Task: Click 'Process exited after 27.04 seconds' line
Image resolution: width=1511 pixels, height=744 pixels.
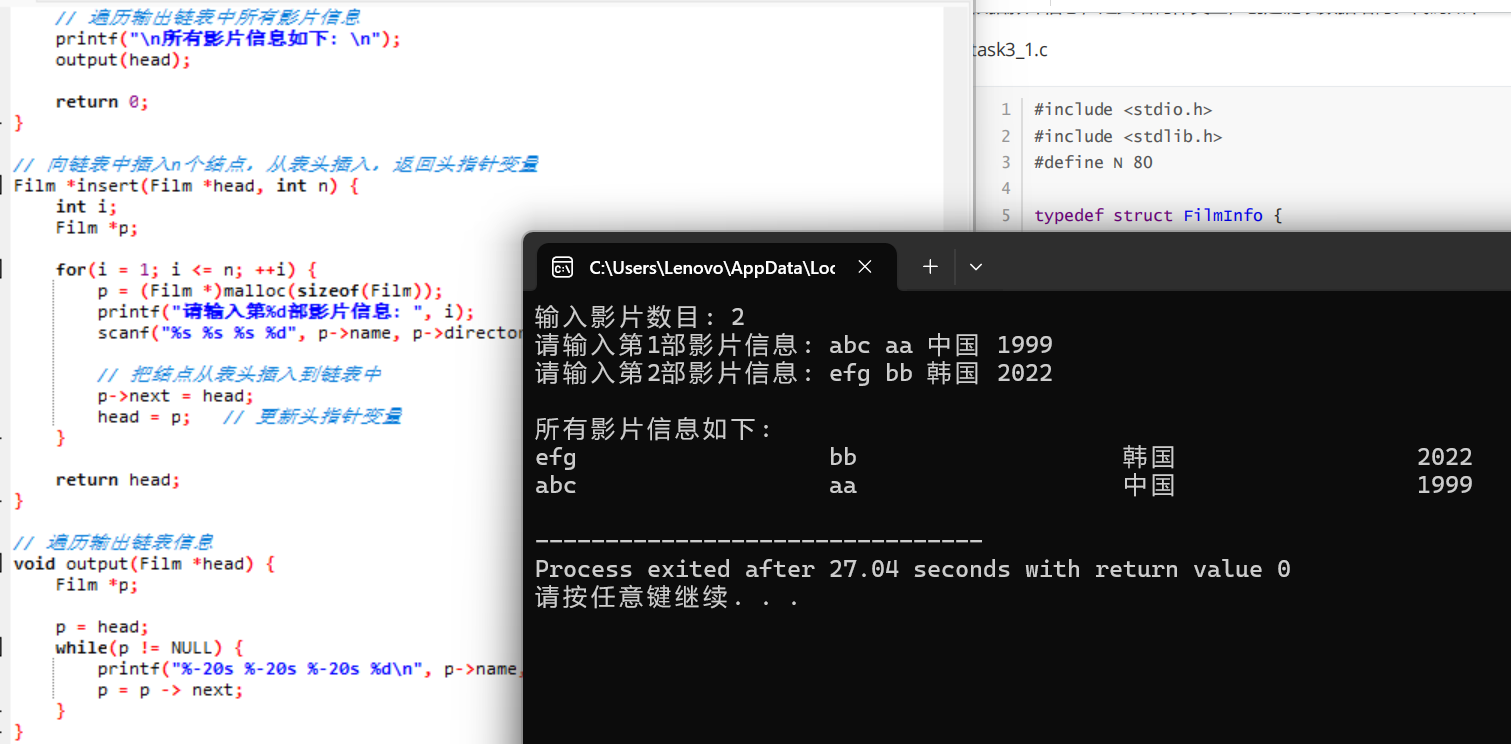Action: (913, 570)
